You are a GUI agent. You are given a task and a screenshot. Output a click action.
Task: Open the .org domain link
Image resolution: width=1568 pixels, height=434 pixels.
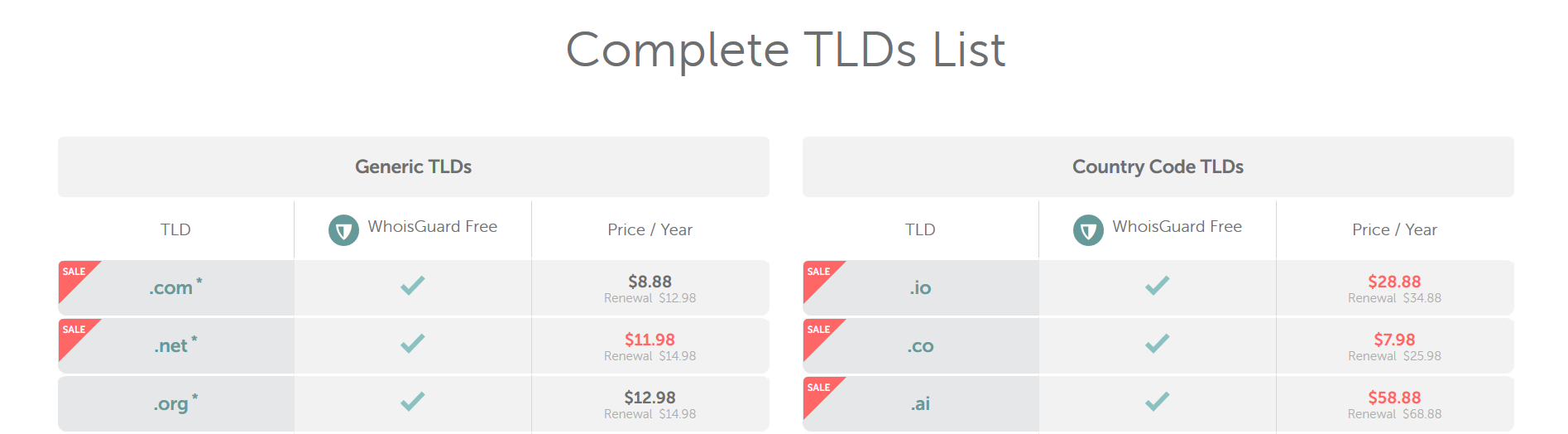171,404
